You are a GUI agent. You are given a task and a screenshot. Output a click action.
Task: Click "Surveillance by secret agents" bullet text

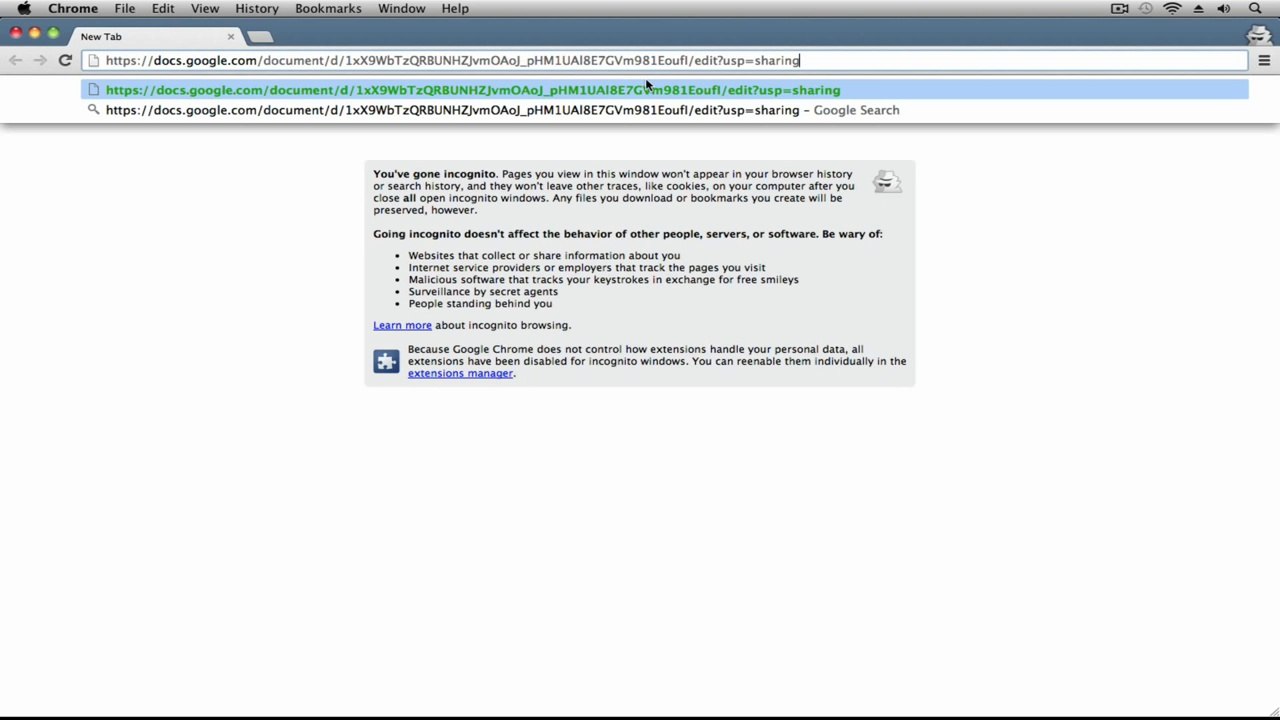click(483, 292)
